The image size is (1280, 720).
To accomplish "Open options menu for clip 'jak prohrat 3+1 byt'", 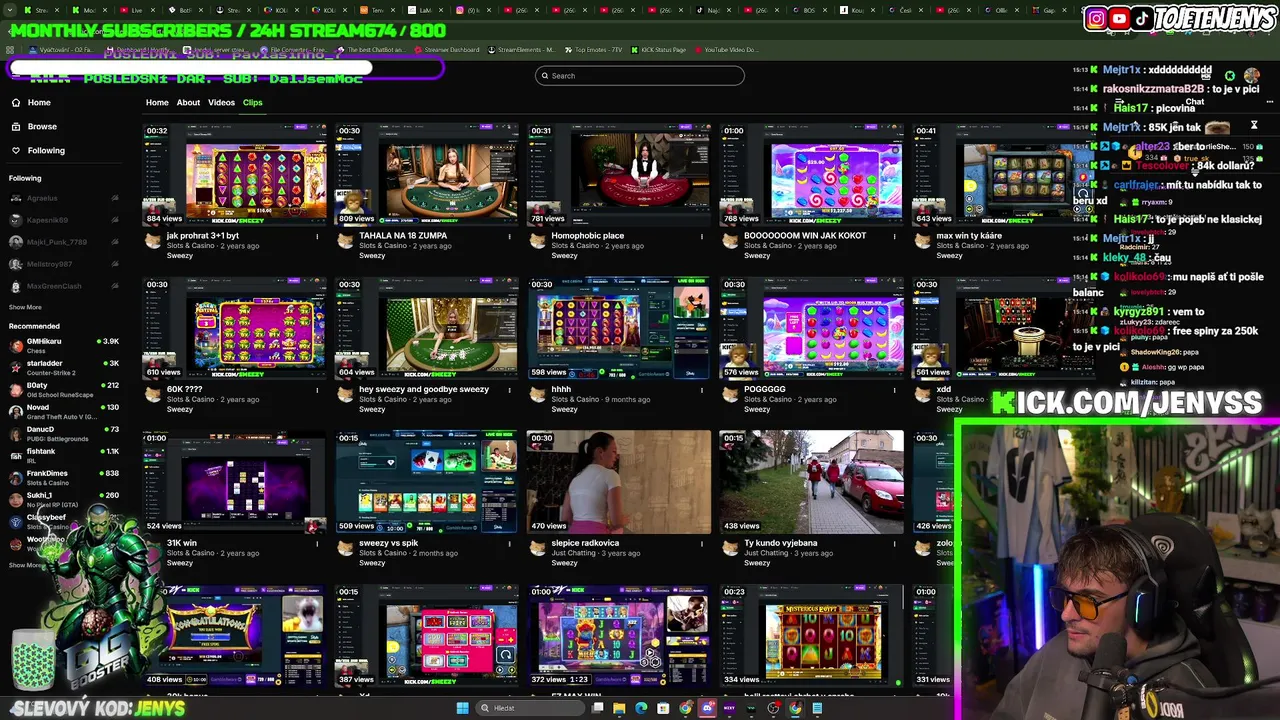I will 317,237.
